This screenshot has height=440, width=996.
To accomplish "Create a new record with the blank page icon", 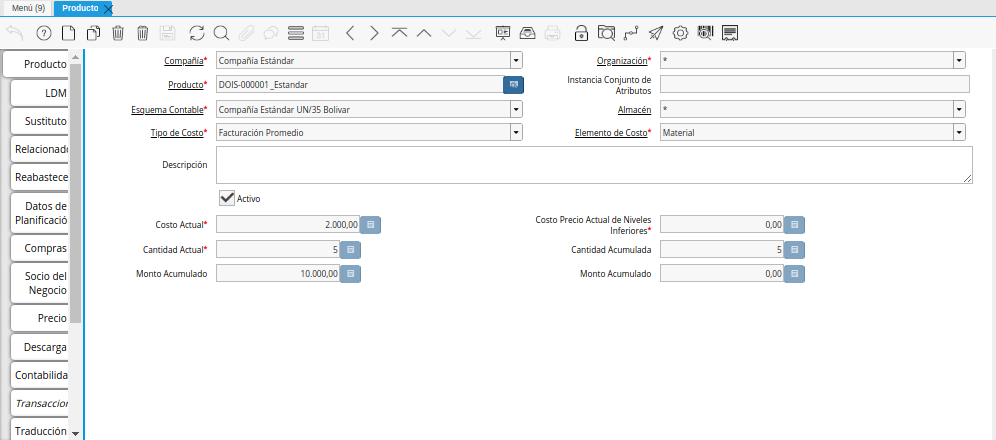I will point(69,33).
